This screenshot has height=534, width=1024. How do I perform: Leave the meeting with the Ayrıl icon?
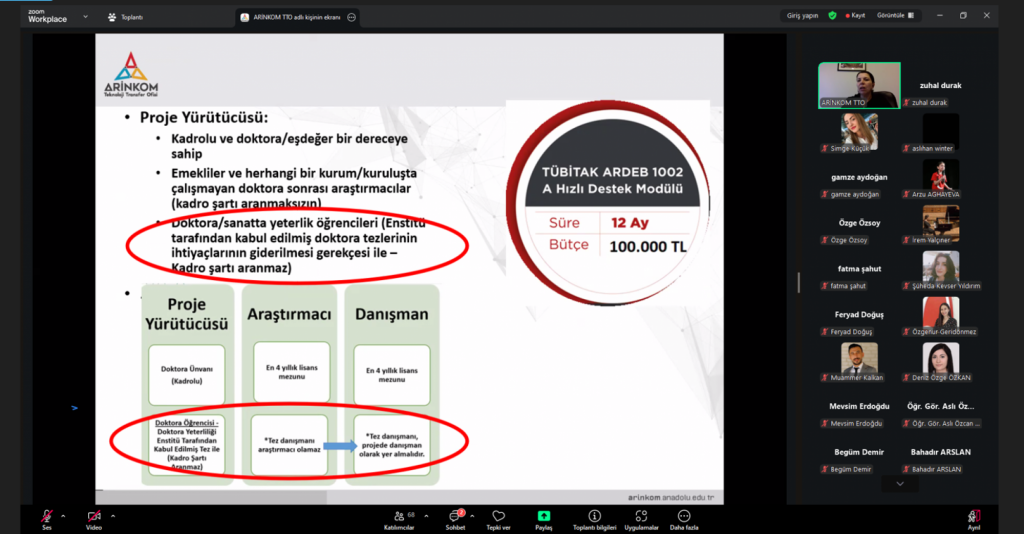[x=974, y=516]
